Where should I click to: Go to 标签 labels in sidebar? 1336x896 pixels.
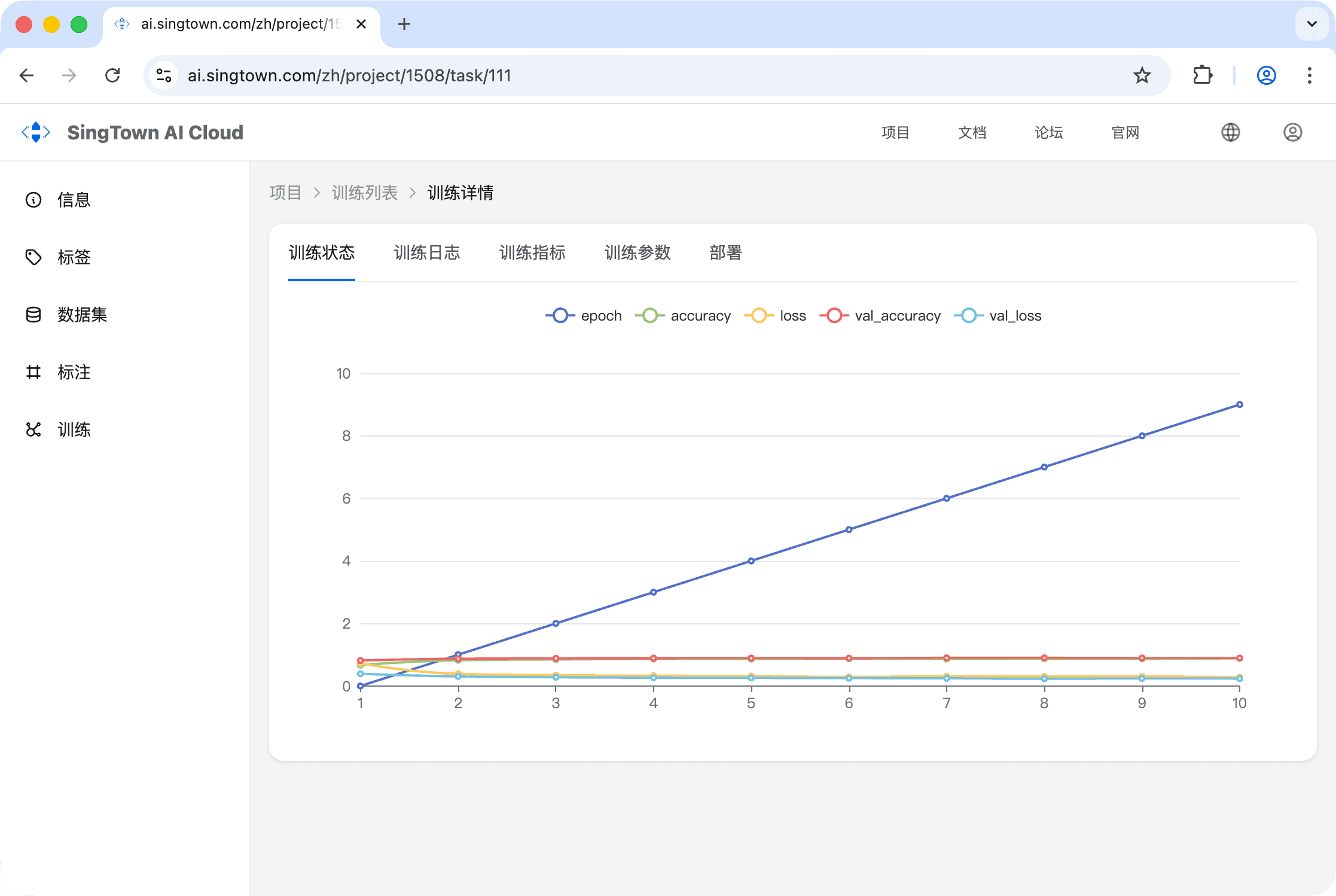(74, 257)
